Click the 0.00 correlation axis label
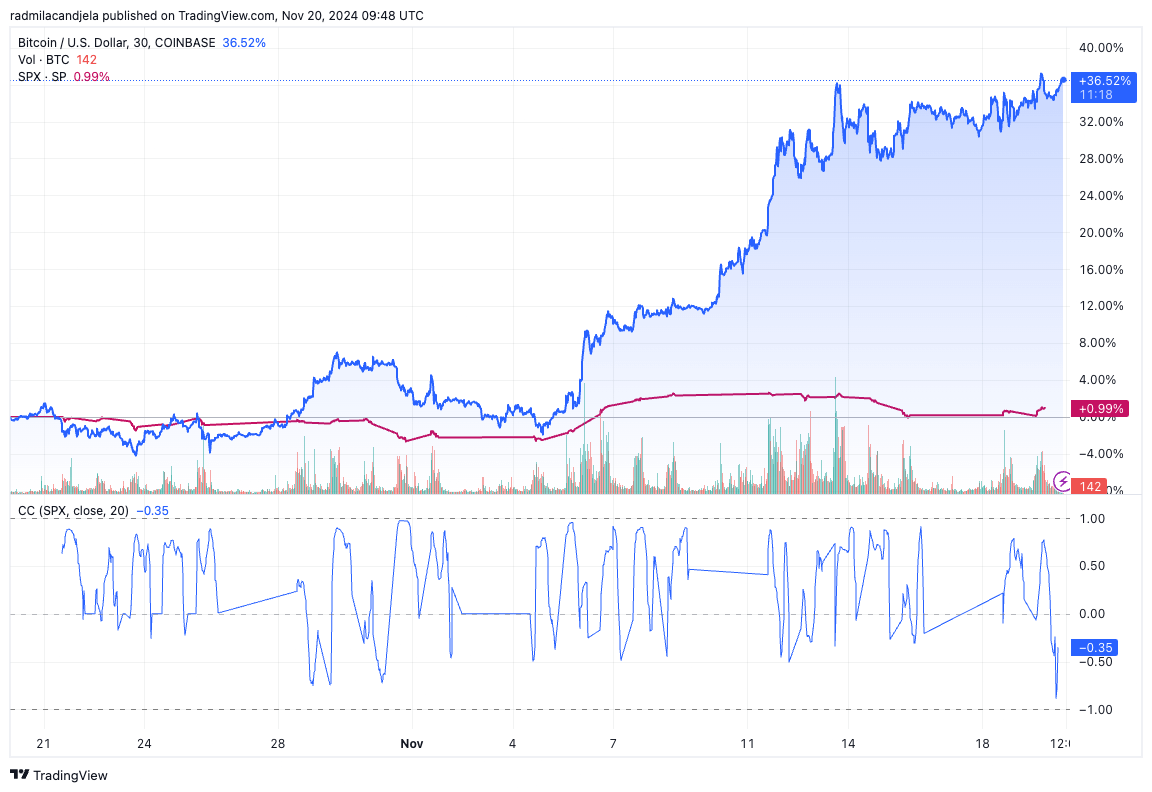This screenshot has height=792, width=1152. point(1092,614)
